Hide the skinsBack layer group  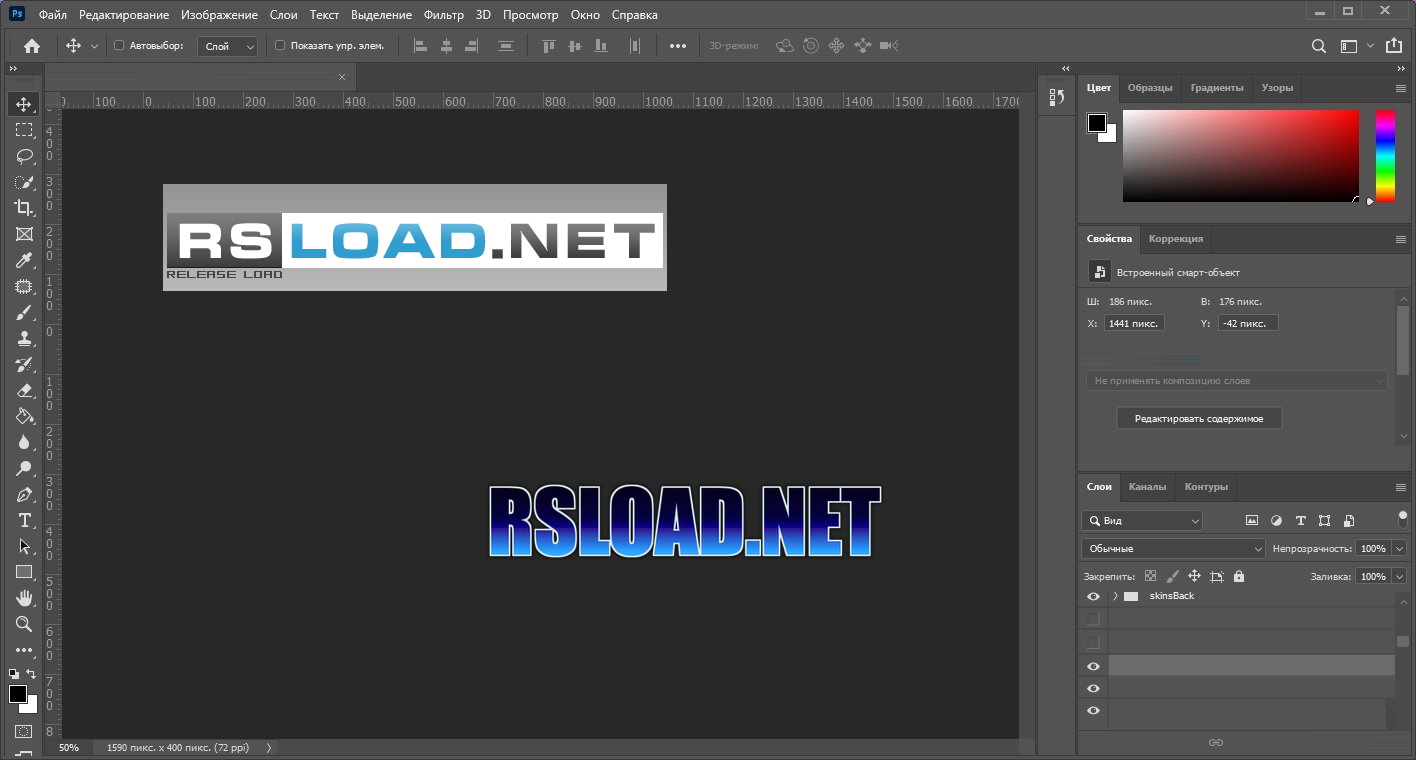(1093, 596)
